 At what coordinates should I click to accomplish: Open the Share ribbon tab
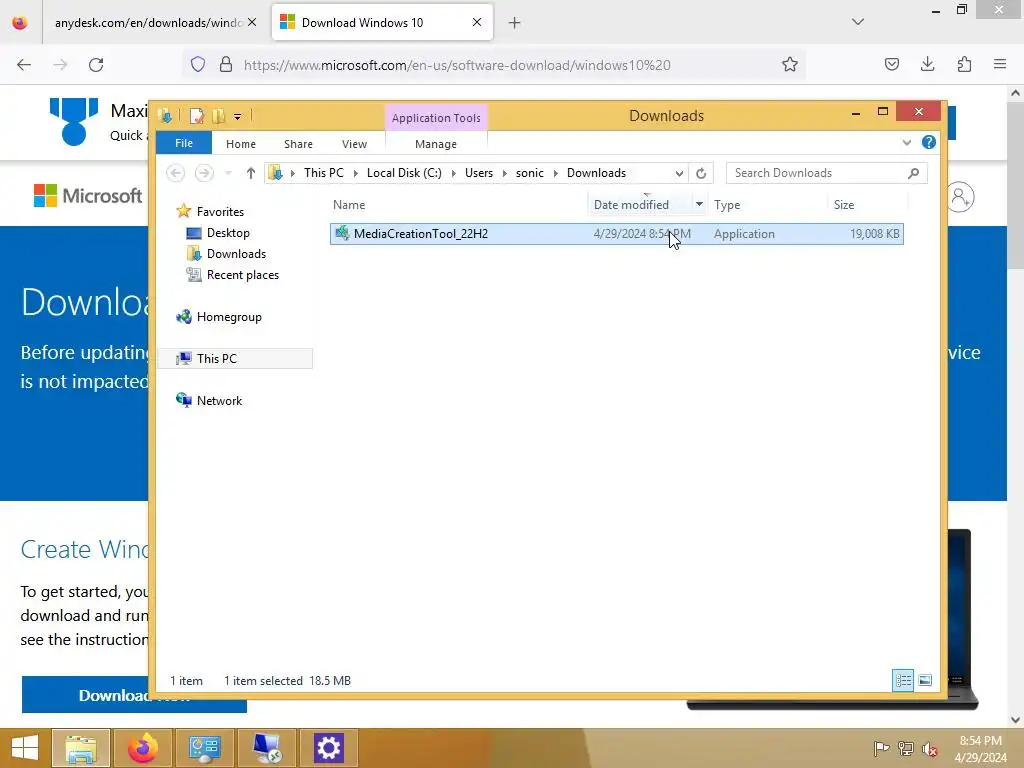pos(298,144)
